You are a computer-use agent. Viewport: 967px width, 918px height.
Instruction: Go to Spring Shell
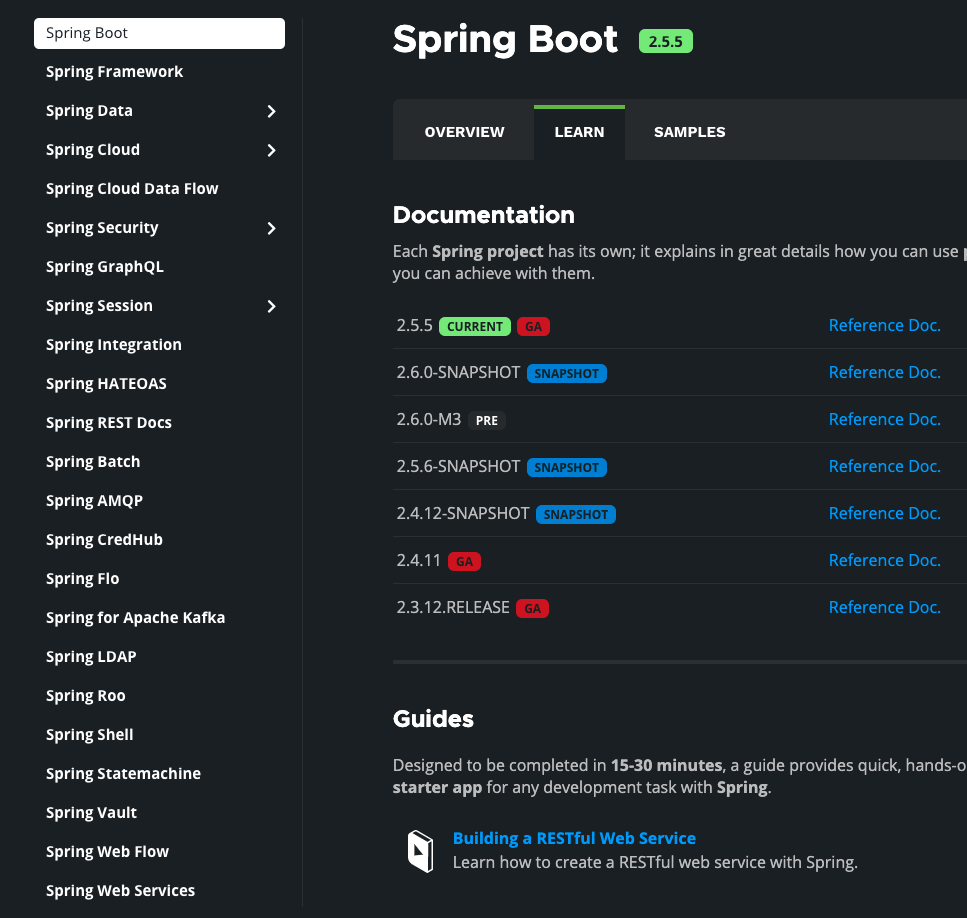tap(89, 735)
